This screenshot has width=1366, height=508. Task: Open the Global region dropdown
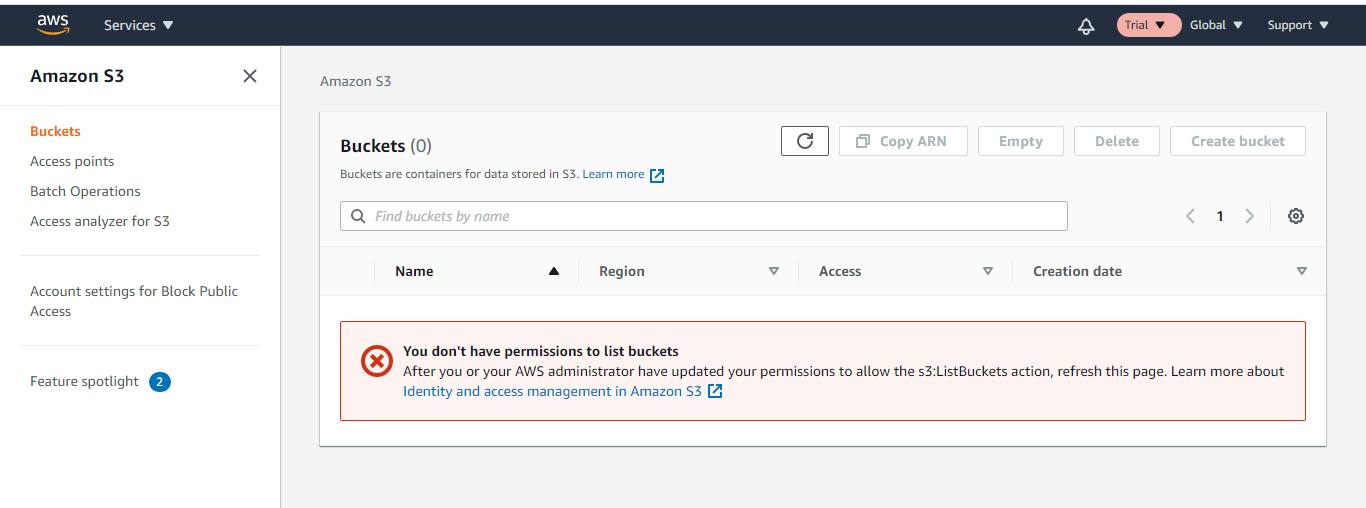coord(1216,25)
